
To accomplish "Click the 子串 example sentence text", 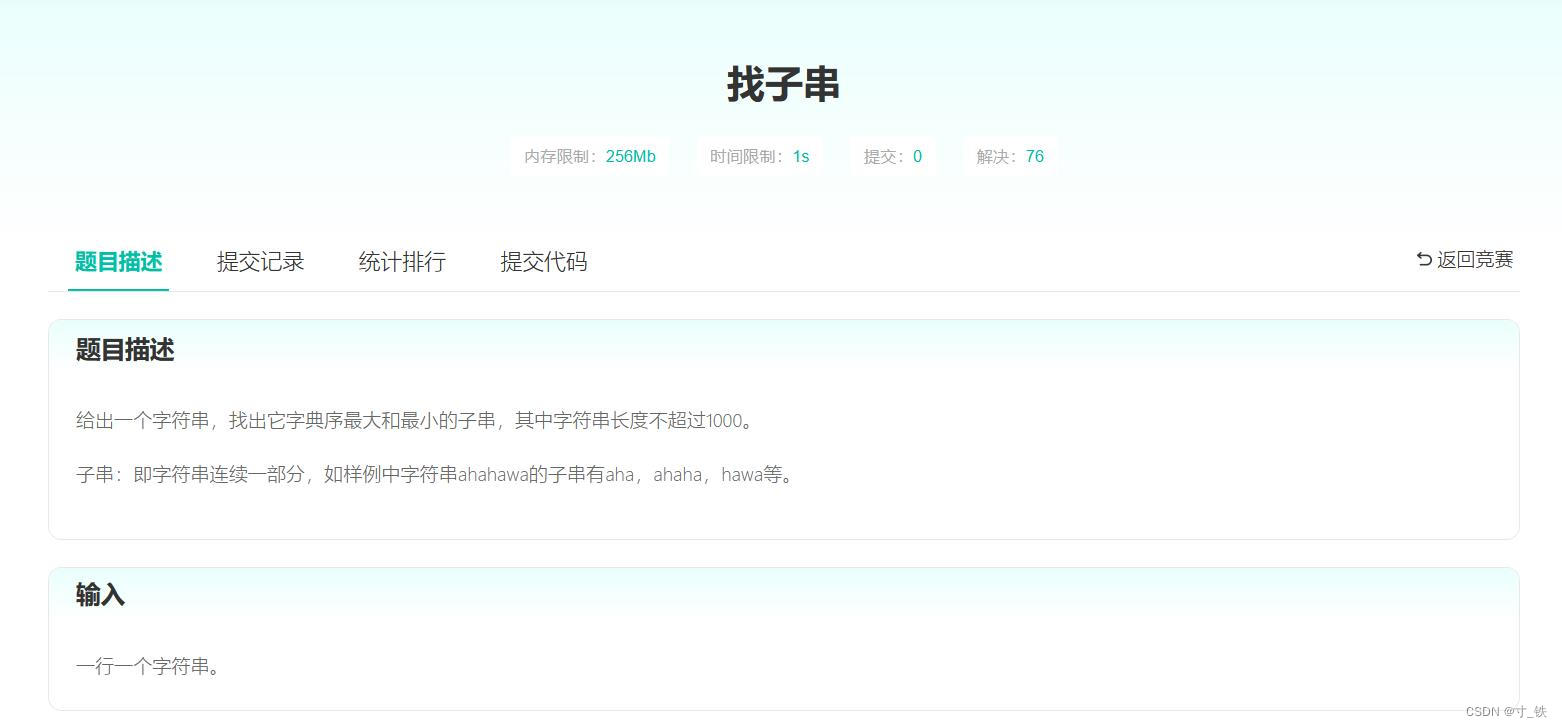I will point(434,474).
